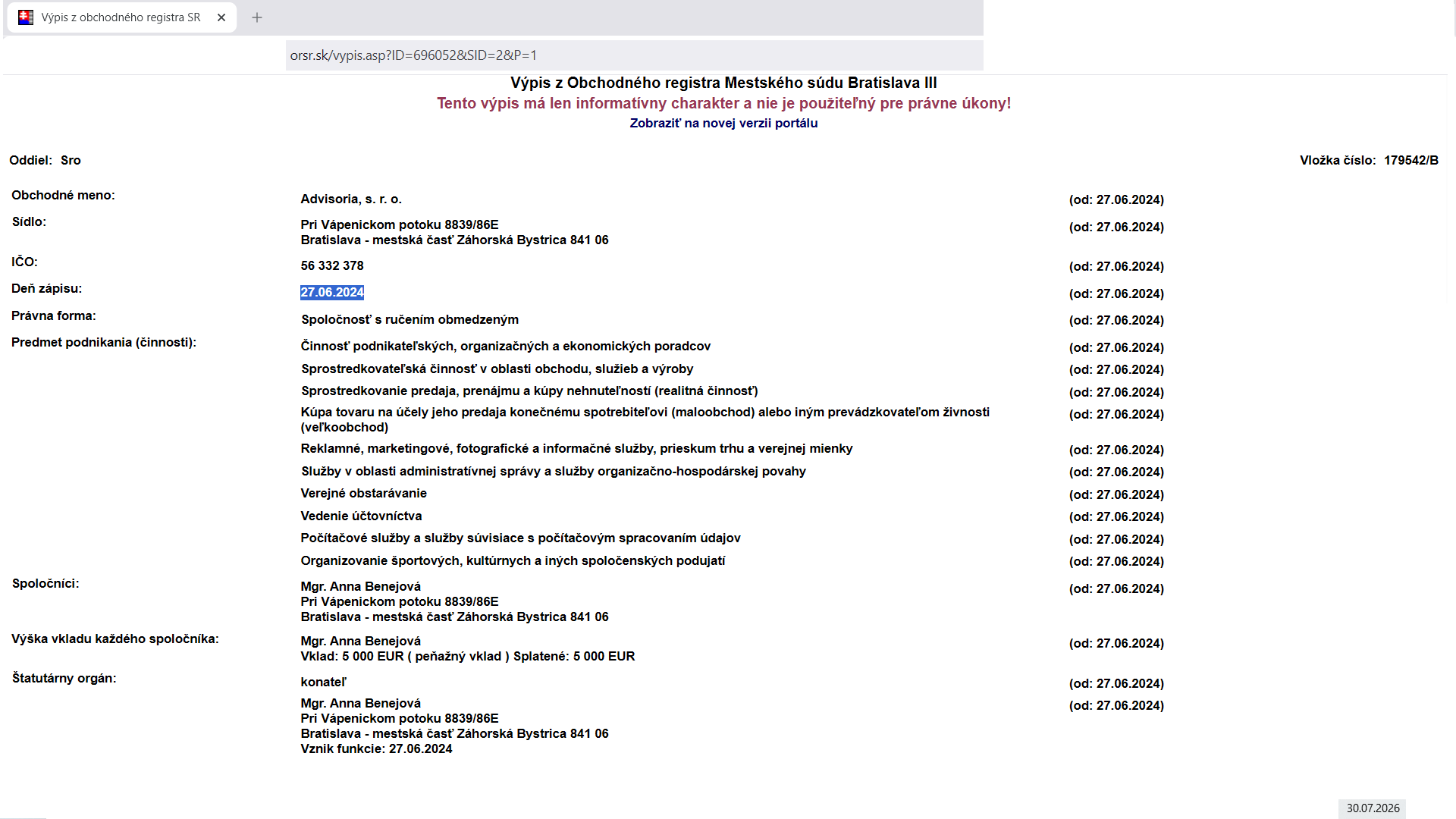Click the highlighted date 27.06.2024 under Deň zápisu
The width and height of the screenshot is (1456, 819).
click(x=332, y=292)
